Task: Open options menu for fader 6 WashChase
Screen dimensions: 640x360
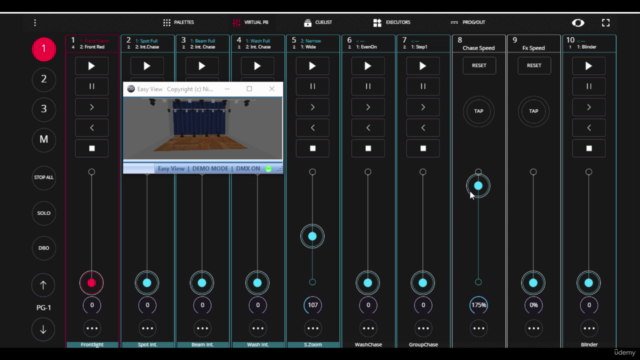Action: [368, 329]
